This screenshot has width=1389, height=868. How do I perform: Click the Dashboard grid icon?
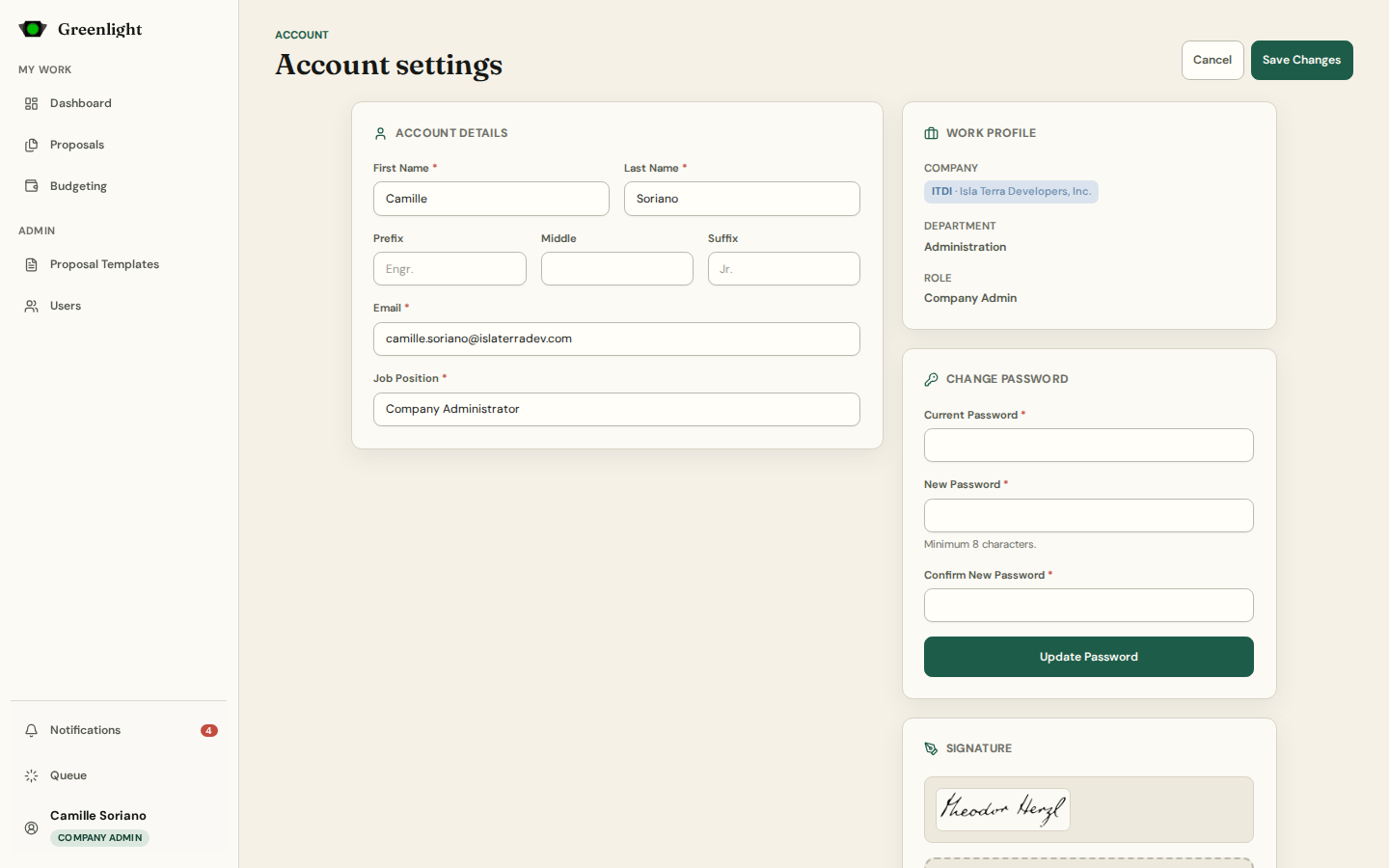click(32, 103)
